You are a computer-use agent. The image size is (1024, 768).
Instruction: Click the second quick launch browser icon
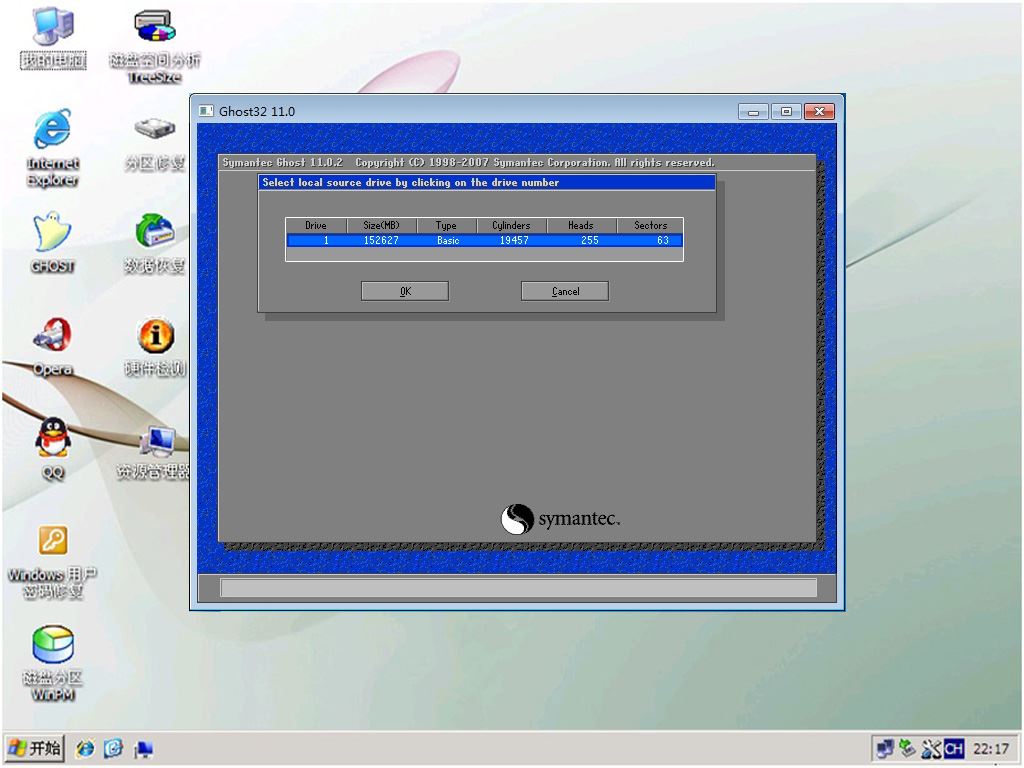tap(114, 748)
